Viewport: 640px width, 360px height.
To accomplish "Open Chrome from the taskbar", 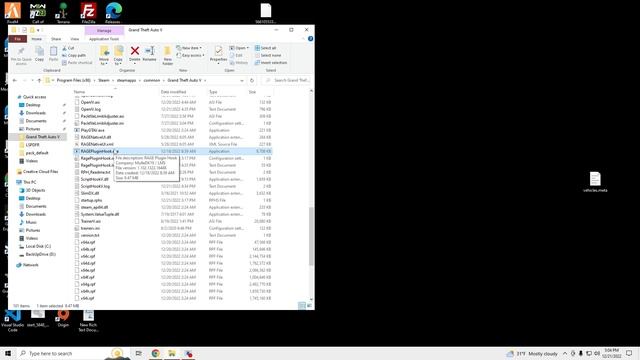I will coord(156,353).
